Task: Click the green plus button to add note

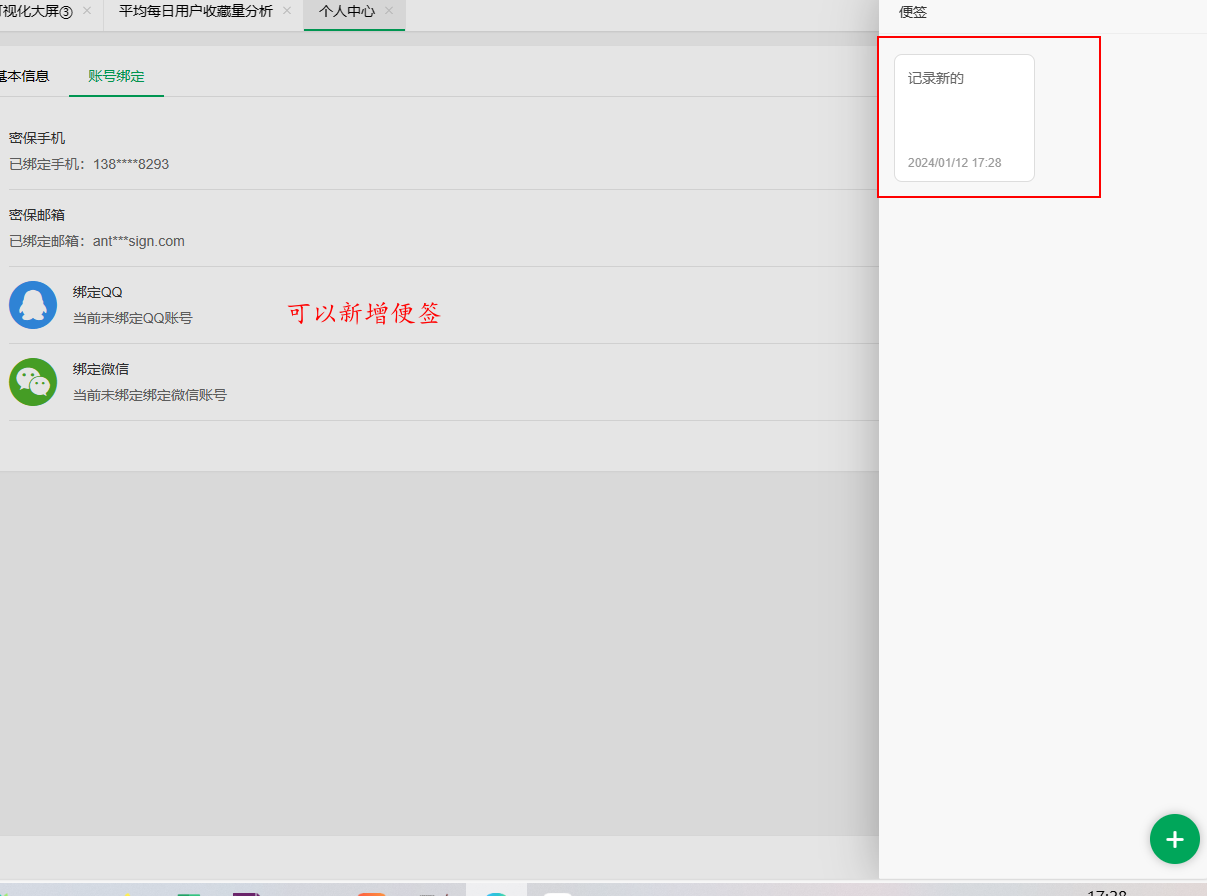Action: (x=1174, y=839)
